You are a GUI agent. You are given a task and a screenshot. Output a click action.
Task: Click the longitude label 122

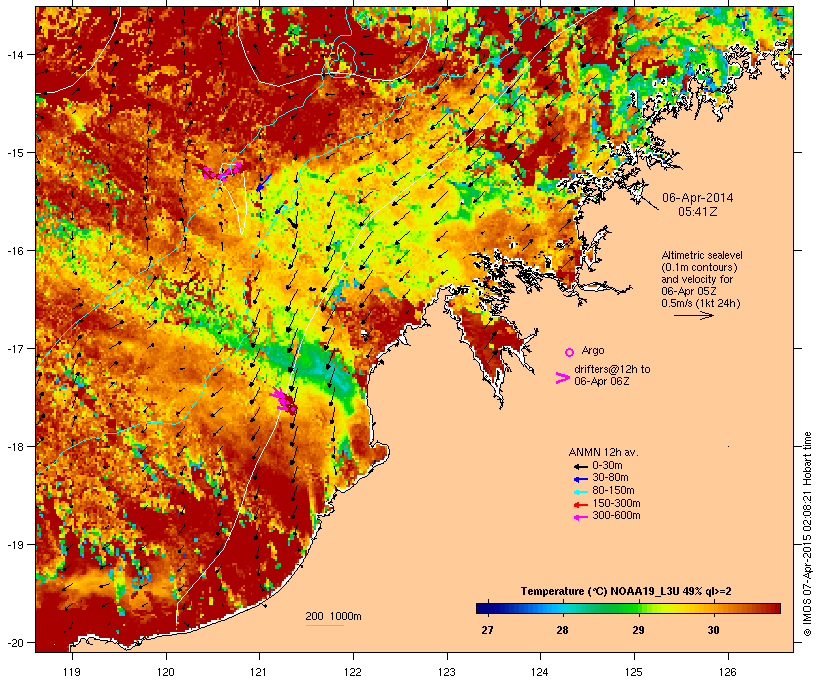[x=353, y=672]
